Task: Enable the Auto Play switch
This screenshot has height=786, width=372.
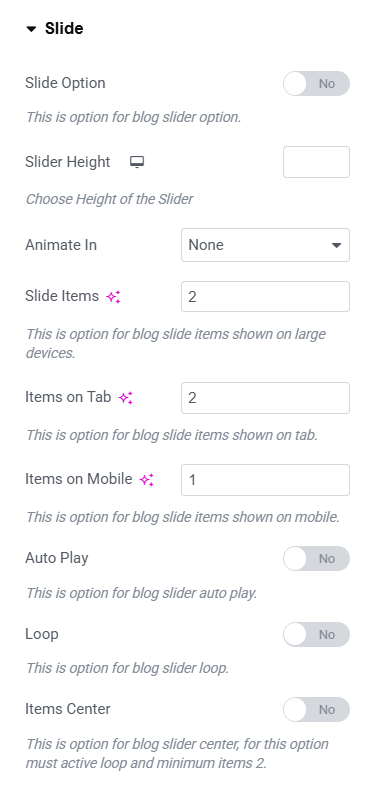Action: tap(316, 558)
